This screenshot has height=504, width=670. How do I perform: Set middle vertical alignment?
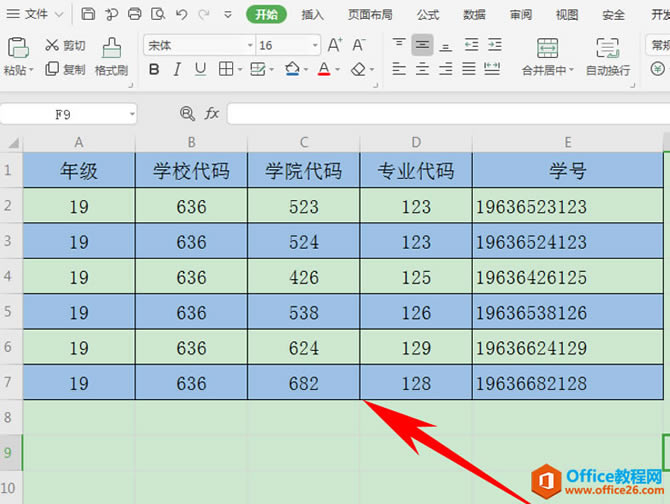[x=422, y=45]
